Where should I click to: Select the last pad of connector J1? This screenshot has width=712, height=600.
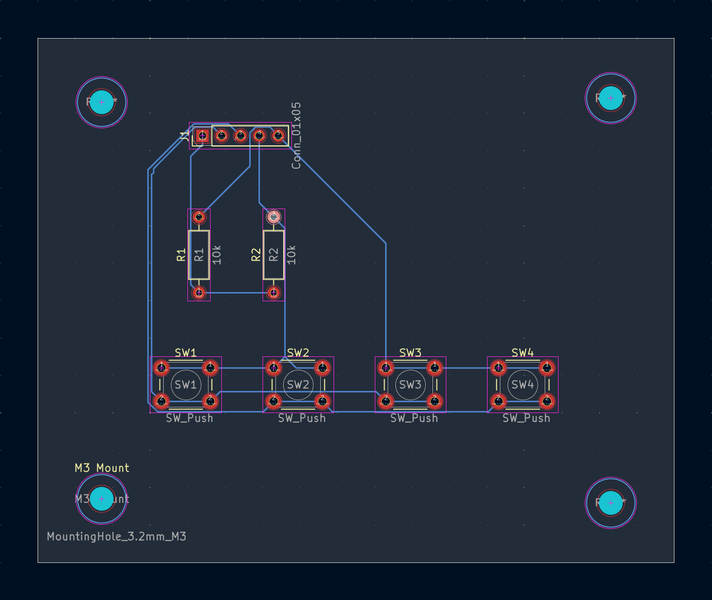point(278,135)
